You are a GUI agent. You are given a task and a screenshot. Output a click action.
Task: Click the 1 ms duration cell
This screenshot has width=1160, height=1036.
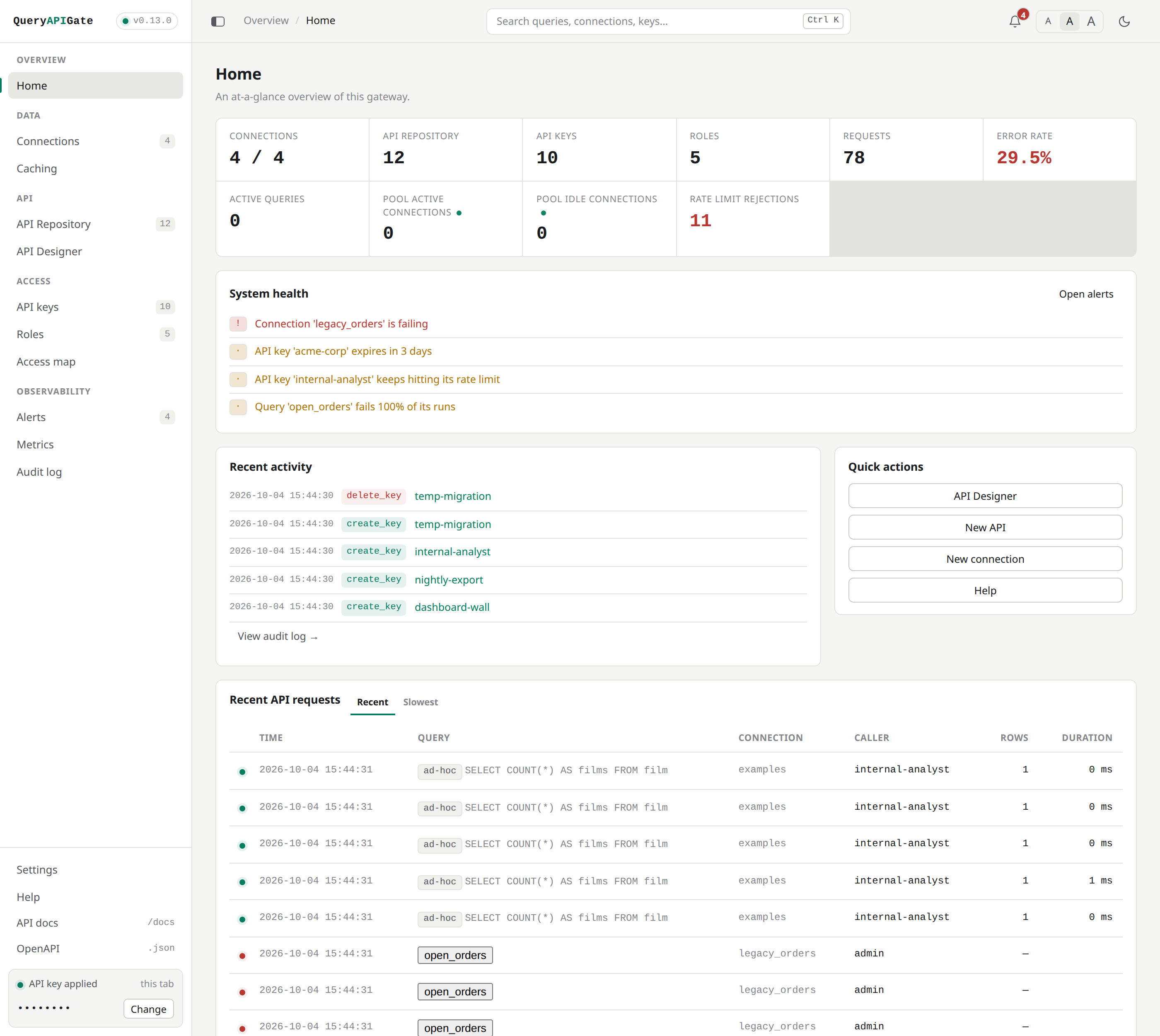click(x=1100, y=880)
